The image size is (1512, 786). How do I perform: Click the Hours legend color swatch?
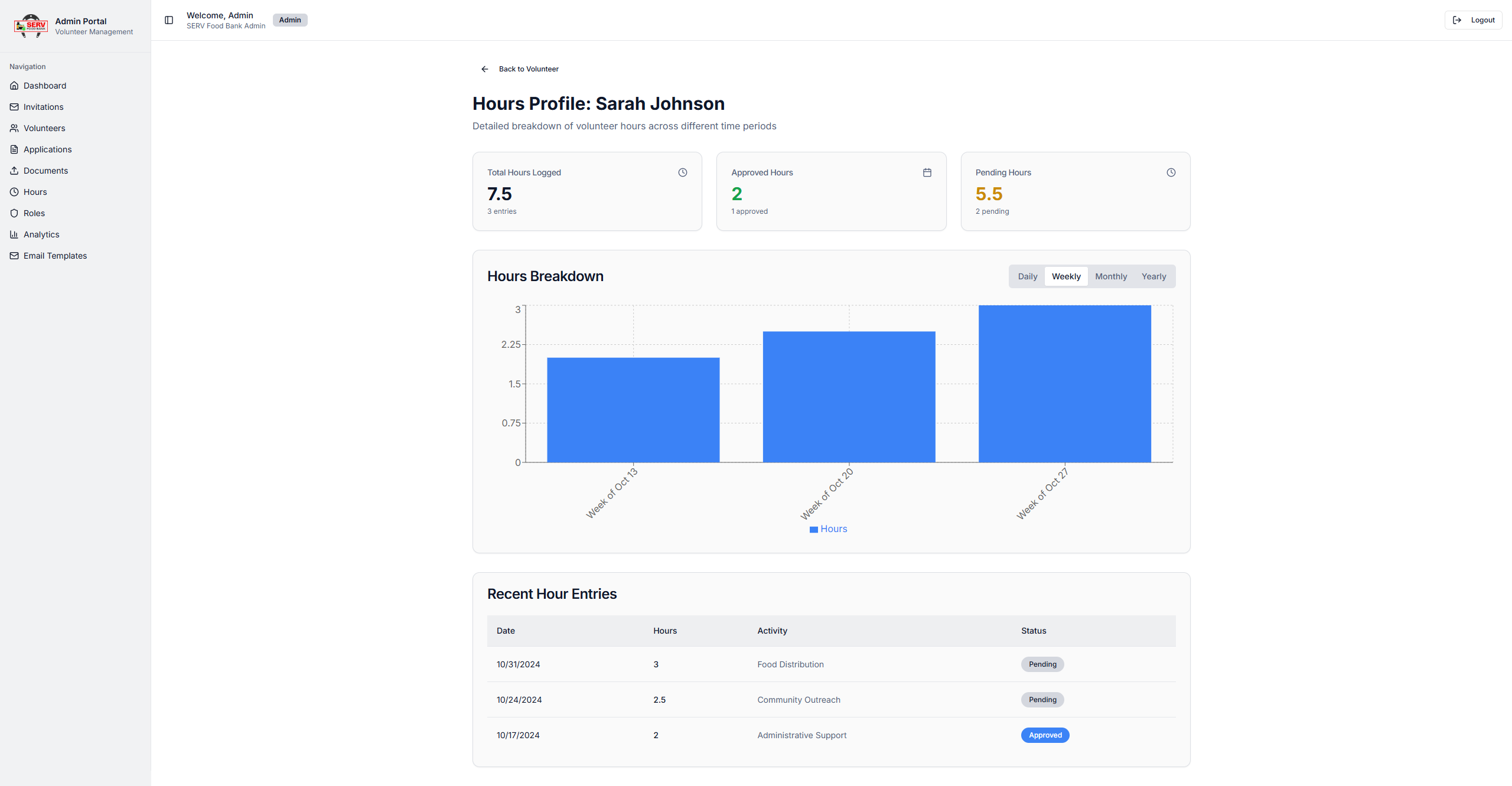813,530
